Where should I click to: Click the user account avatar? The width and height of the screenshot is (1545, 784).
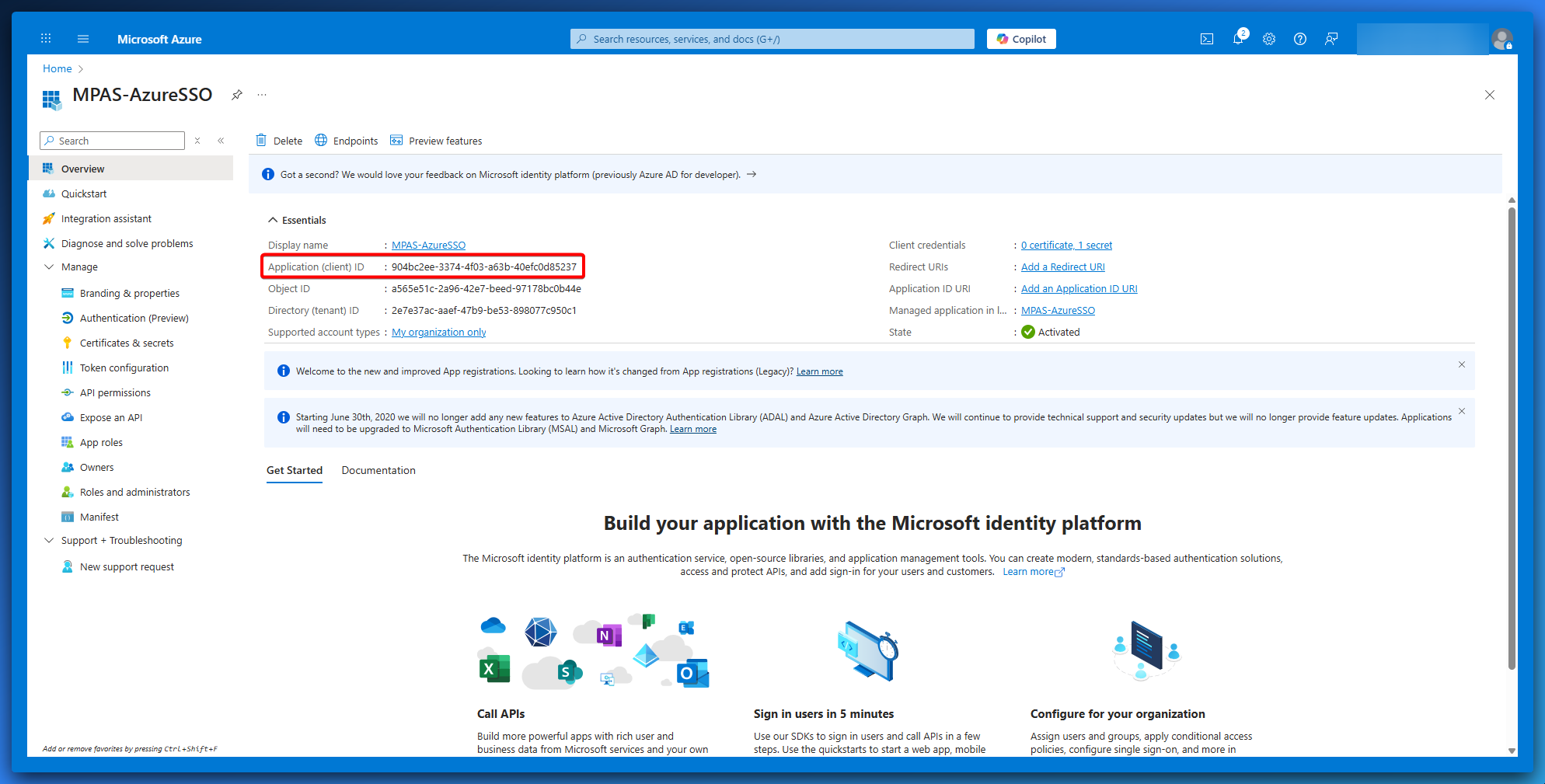[1502, 39]
